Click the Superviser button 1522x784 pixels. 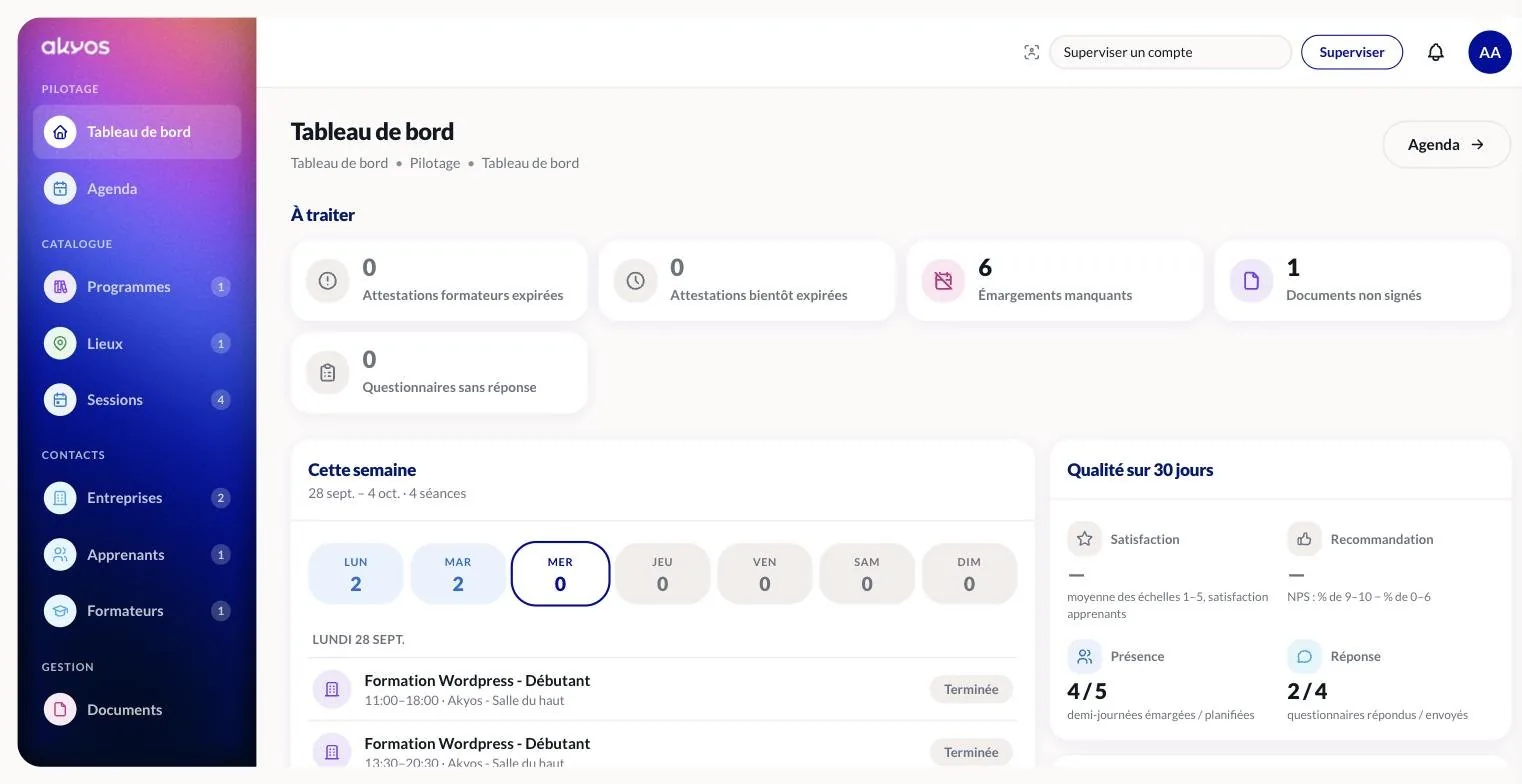pyautogui.click(x=1352, y=52)
